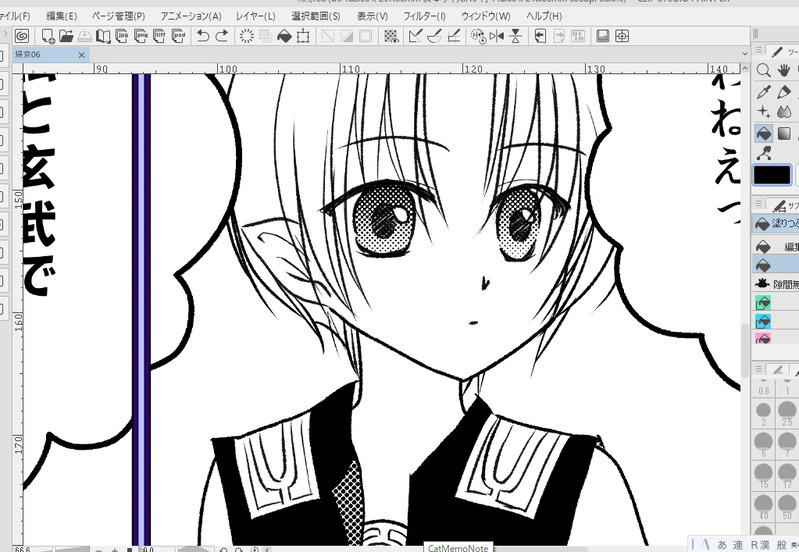This screenshot has height=552, width=799.
Task: Choose brush size 0.8
Action: coord(763,386)
